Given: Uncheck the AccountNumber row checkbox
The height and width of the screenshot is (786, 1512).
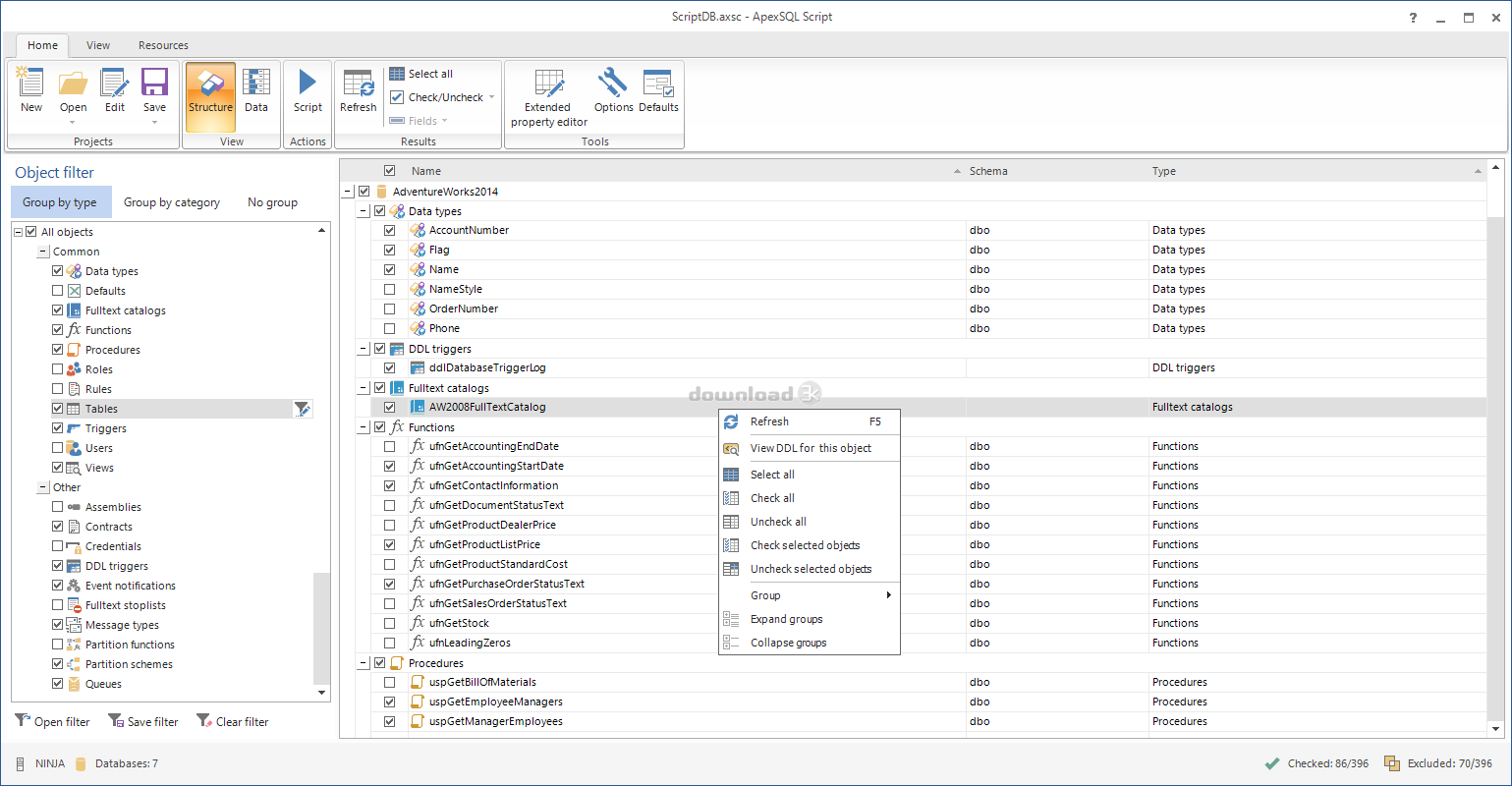Looking at the screenshot, I should (390, 230).
